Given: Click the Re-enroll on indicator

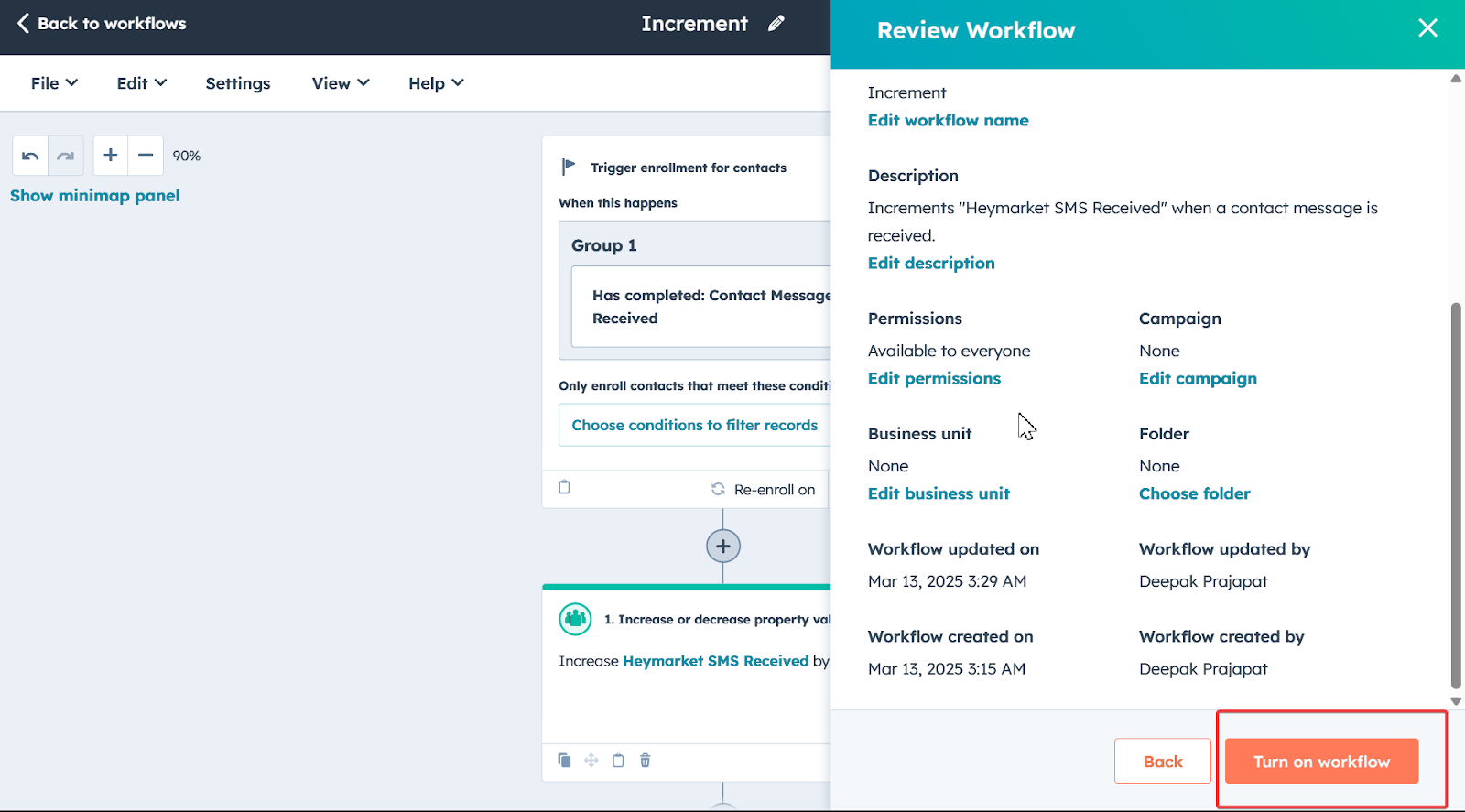Looking at the screenshot, I should coord(764,490).
